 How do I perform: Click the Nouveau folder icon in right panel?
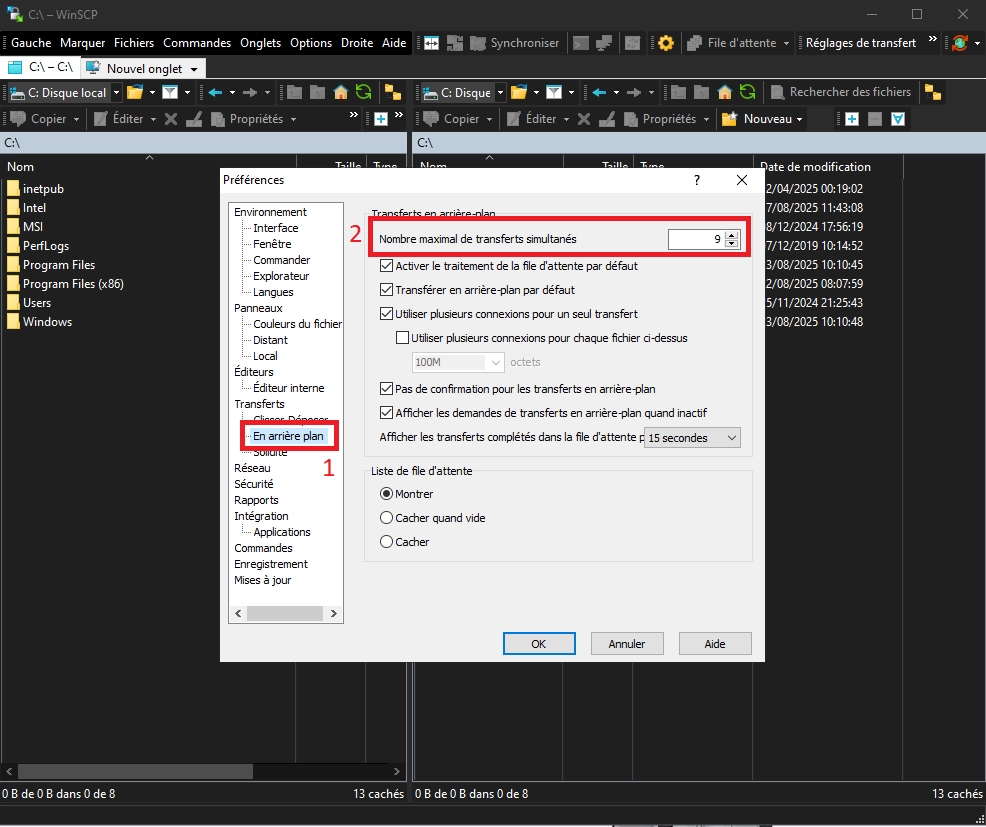[x=729, y=119]
